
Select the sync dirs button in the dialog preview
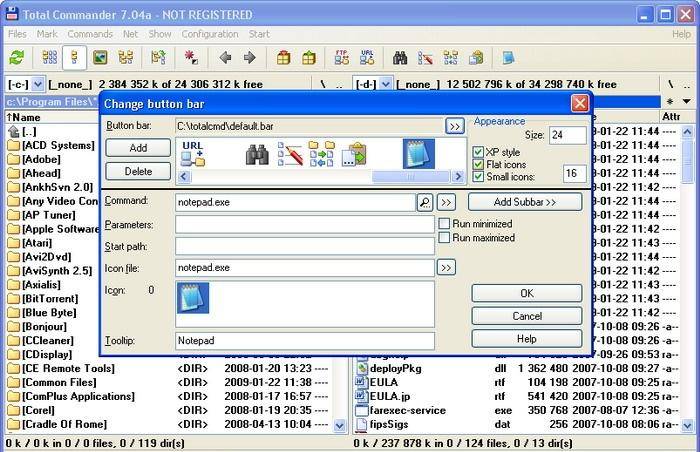(x=321, y=154)
